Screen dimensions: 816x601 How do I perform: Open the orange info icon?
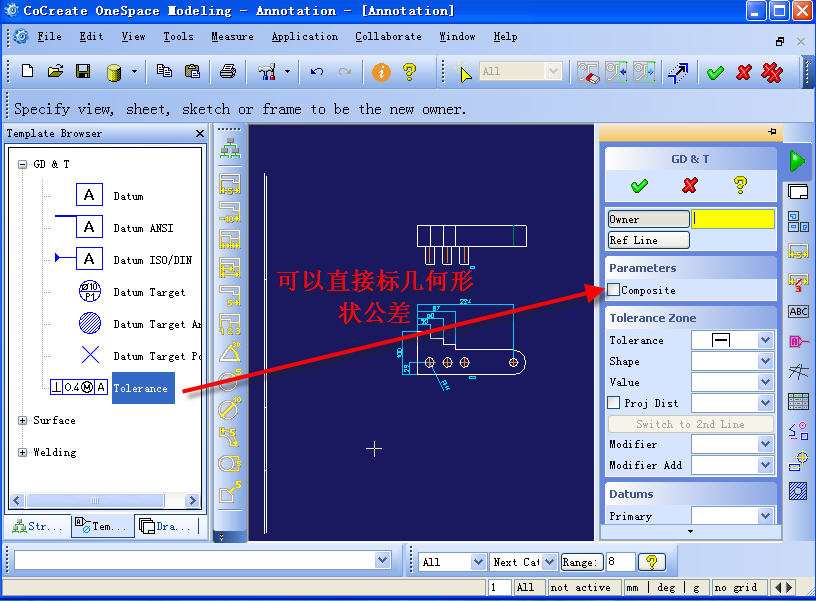pyautogui.click(x=381, y=72)
